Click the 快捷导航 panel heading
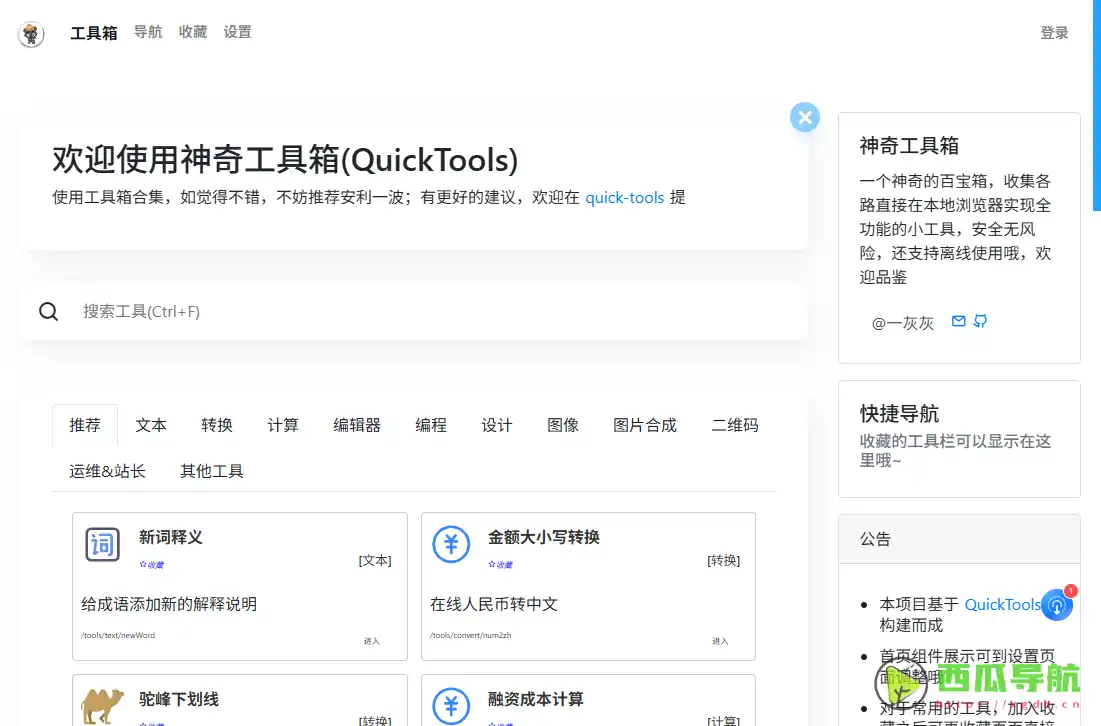This screenshot has width=1101, height=726. tap(899, 414)
